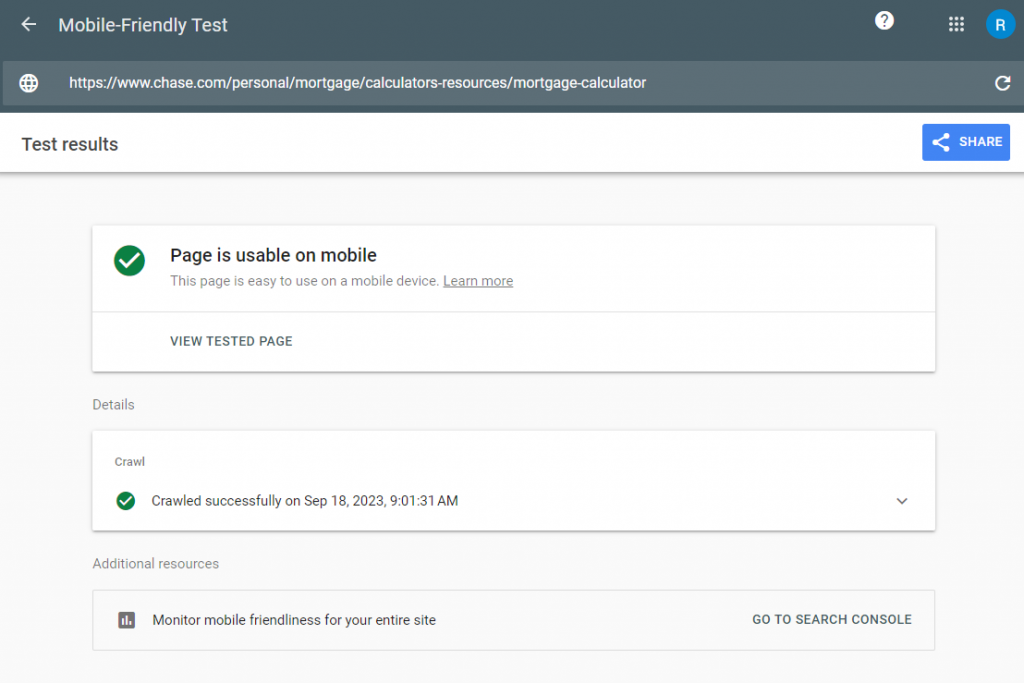Select the Crawled successfully timestamp text

tap(304, 501)
